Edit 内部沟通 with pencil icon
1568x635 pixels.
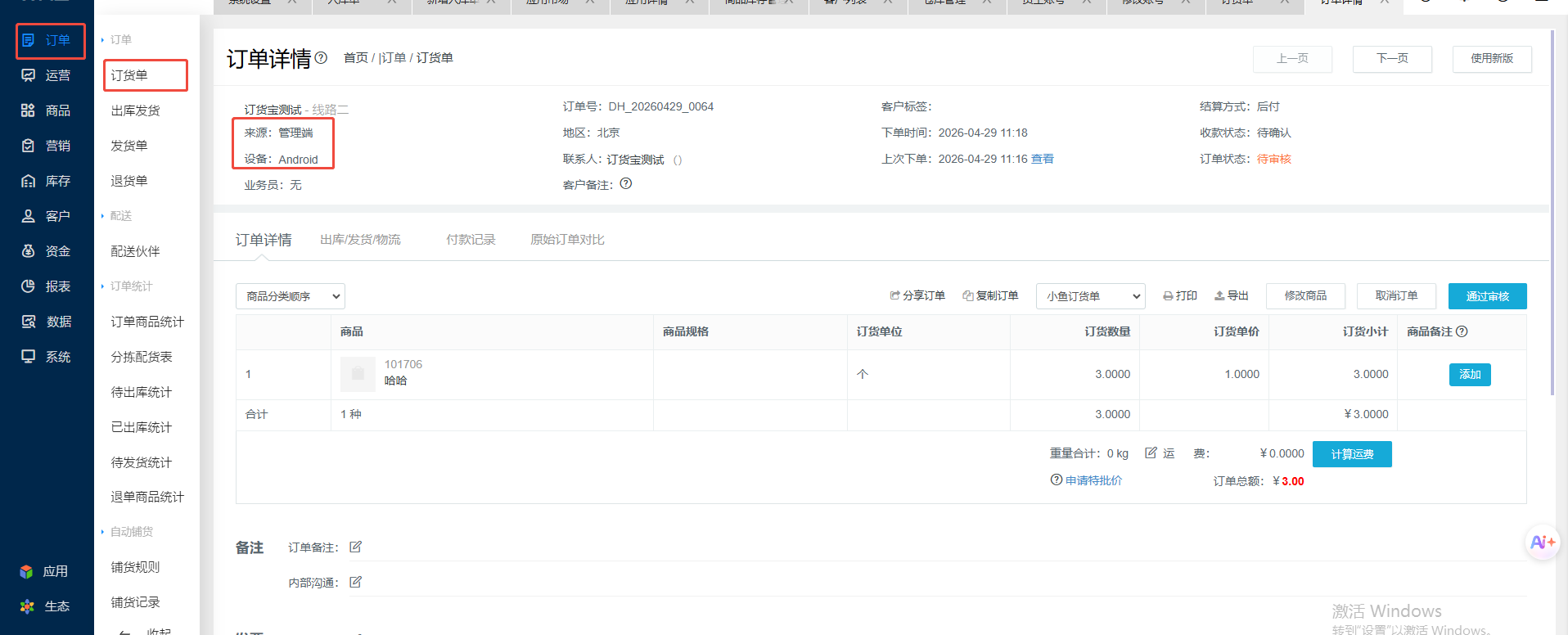pos(355,582)
